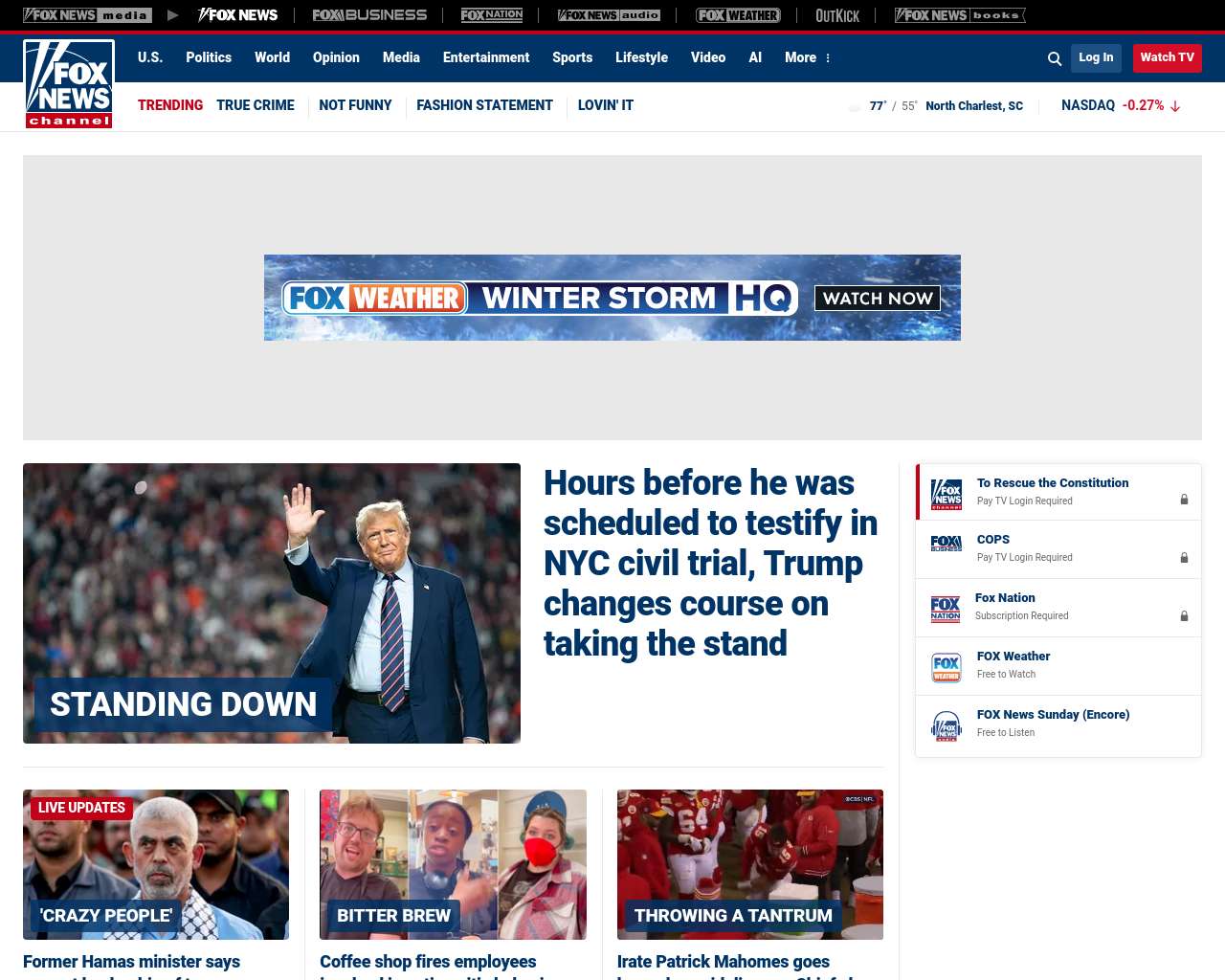1225x980 pixels.
Task: Open the Video section
Action: (x=708, y=57)
